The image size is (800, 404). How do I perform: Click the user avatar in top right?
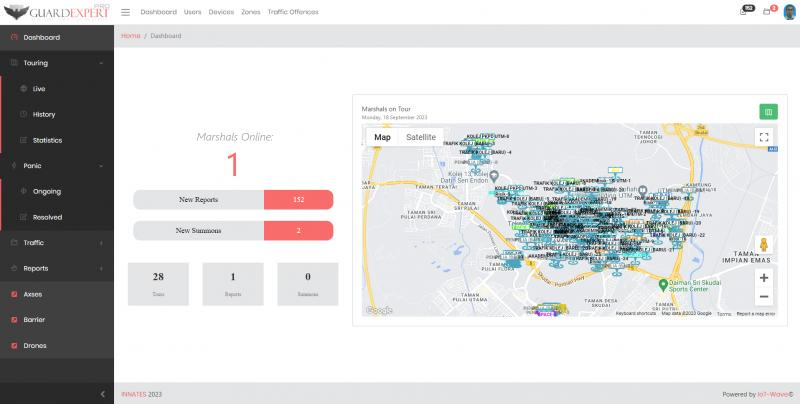pyautogui.click(x=787, y=12)
